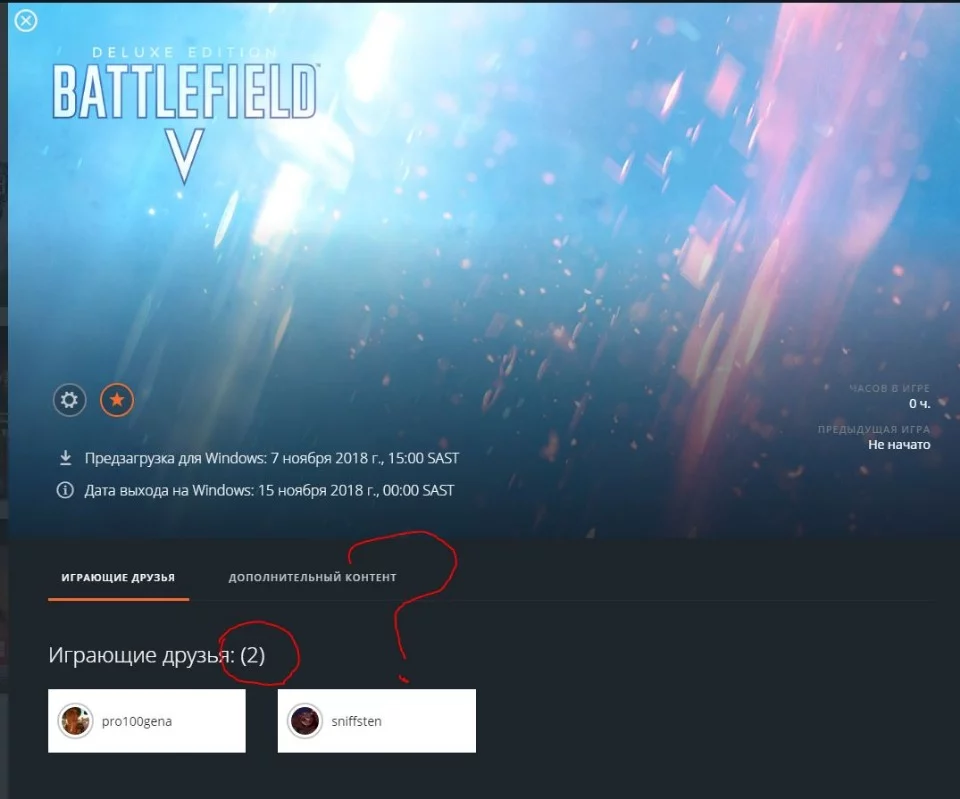Select the Дата выхода на Windows text
Image resolution: width=960 pixels, height=799 pixels.
pos(269,490)
